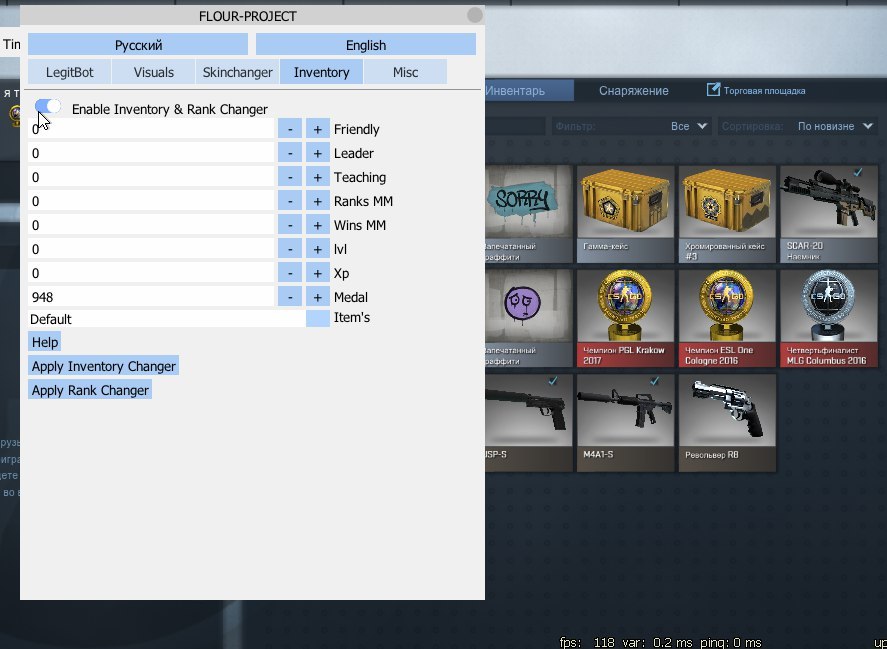Select the M4A1-S rifle item
887x649 pixels.
625,423
